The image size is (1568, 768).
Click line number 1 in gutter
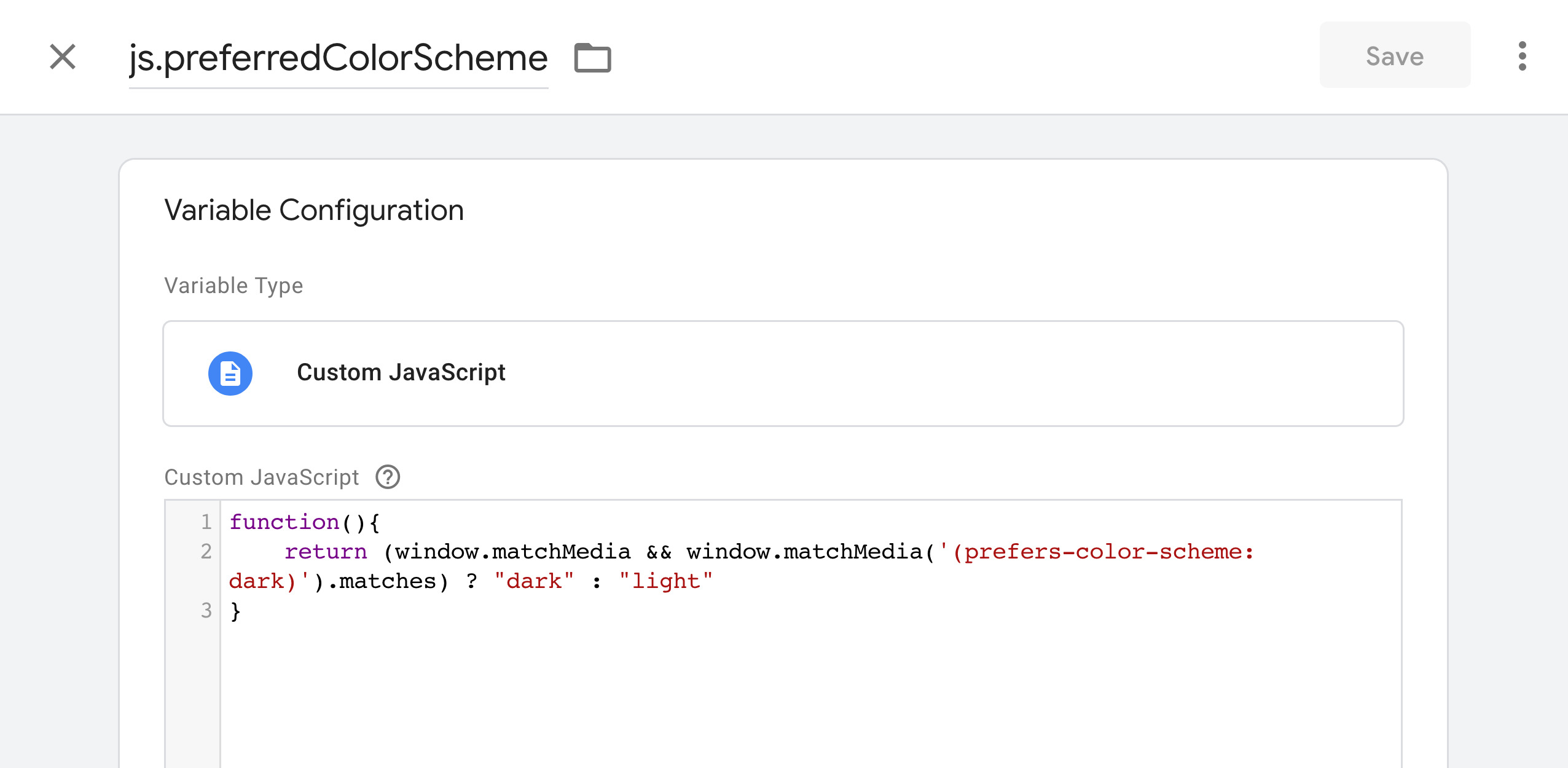(x=206, y=522)
